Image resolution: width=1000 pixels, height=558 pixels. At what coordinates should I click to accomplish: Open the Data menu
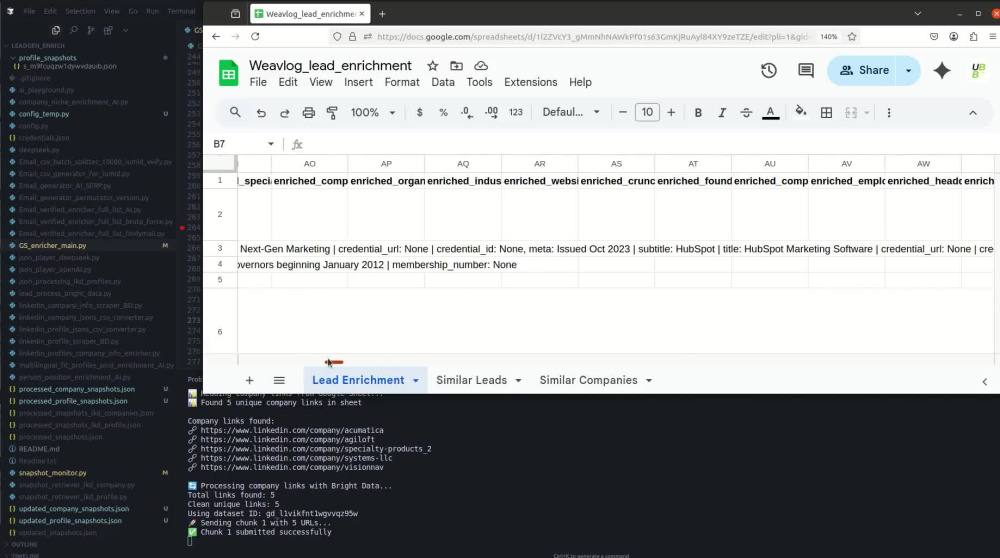[443, 82]
